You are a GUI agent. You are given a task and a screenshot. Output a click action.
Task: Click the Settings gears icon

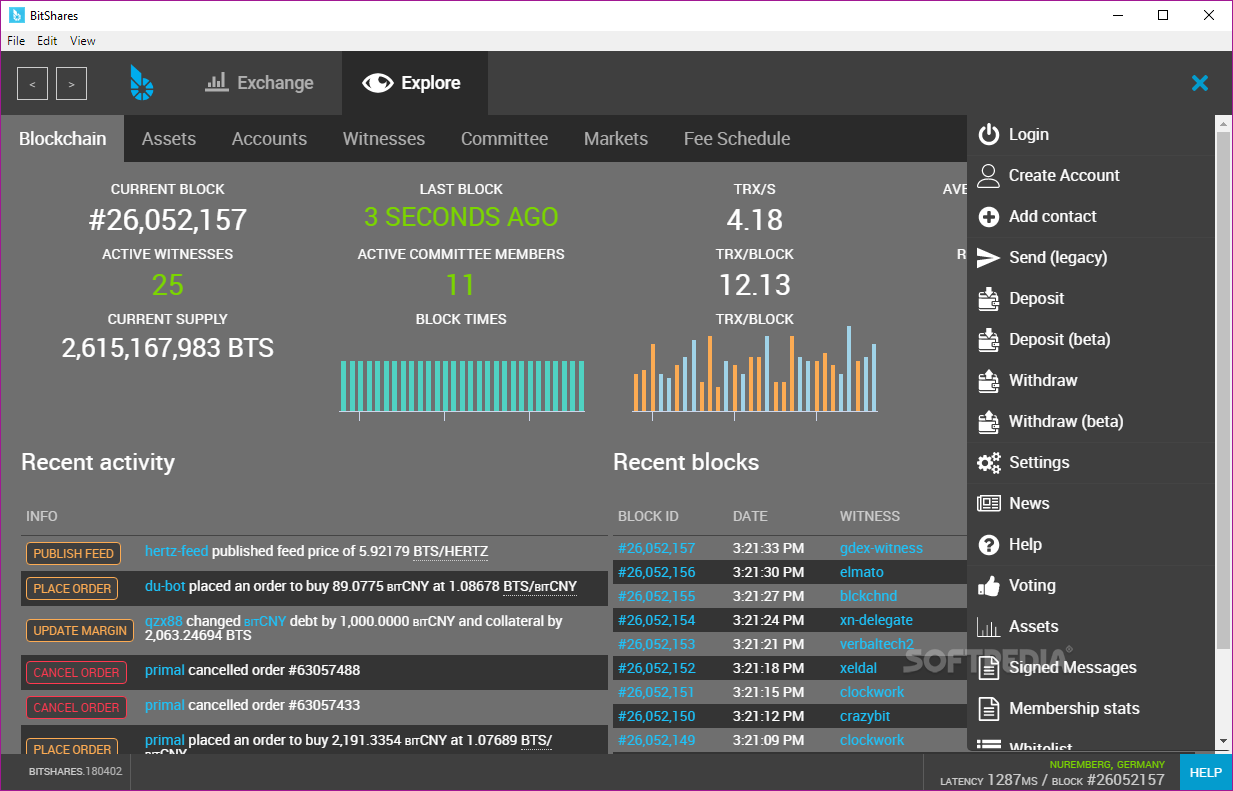[989, 463]
